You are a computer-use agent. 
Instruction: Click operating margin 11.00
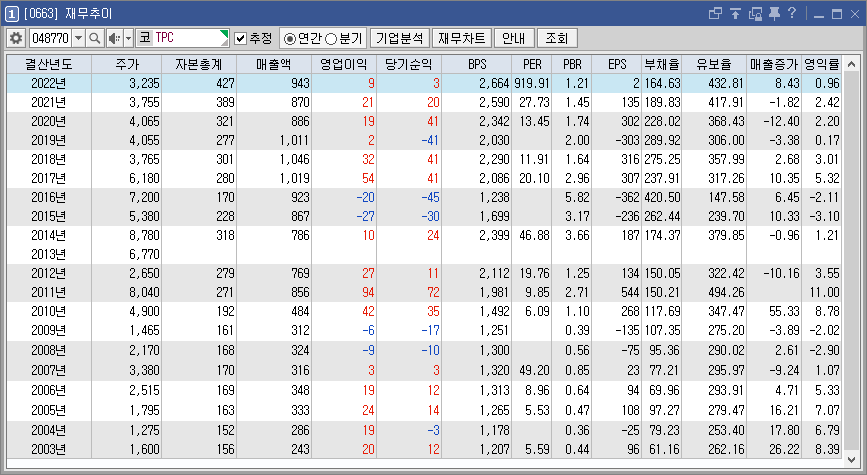(x=824, y=292)
